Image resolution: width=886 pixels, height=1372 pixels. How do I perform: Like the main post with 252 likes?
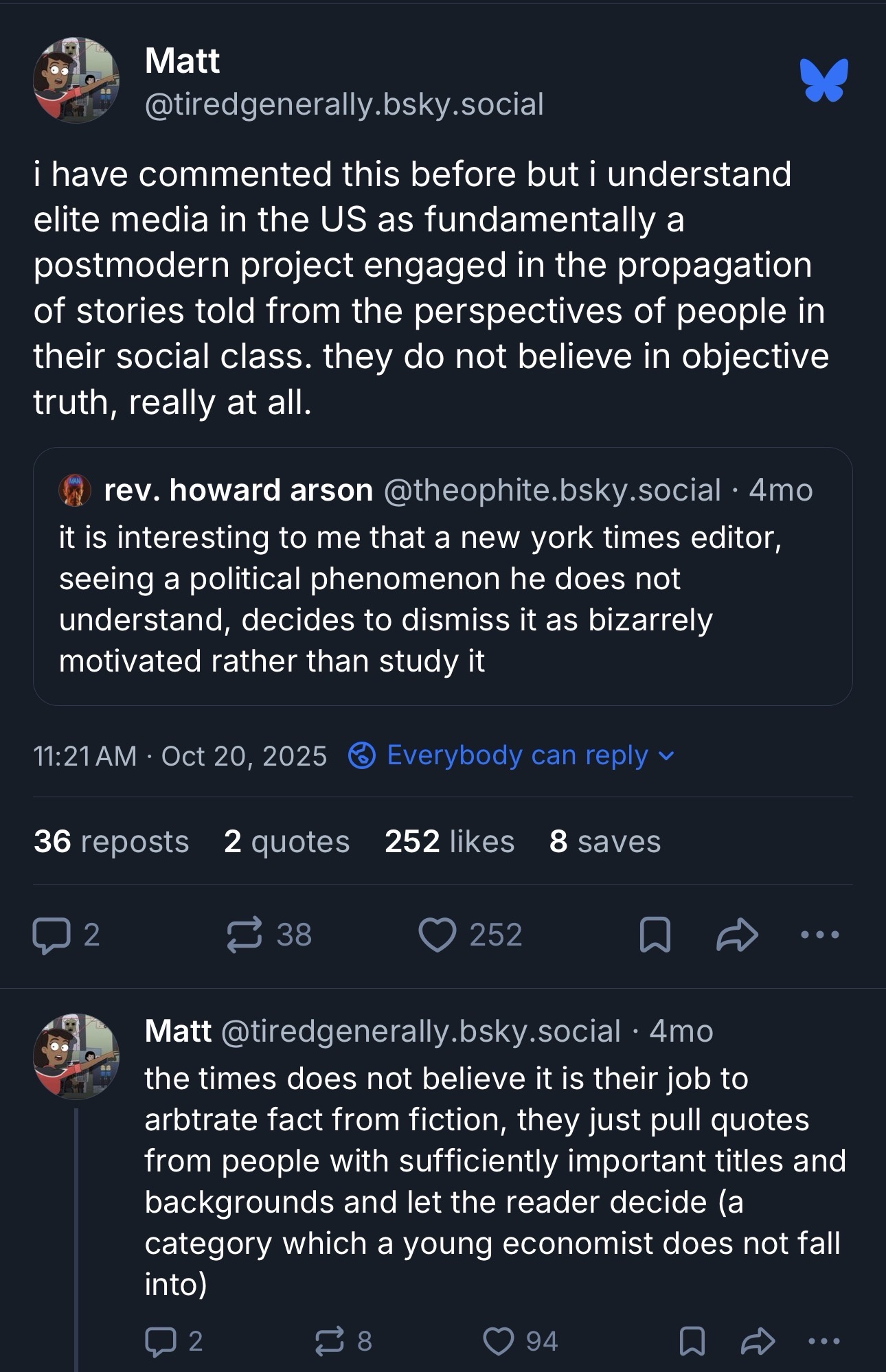point(438,935)
